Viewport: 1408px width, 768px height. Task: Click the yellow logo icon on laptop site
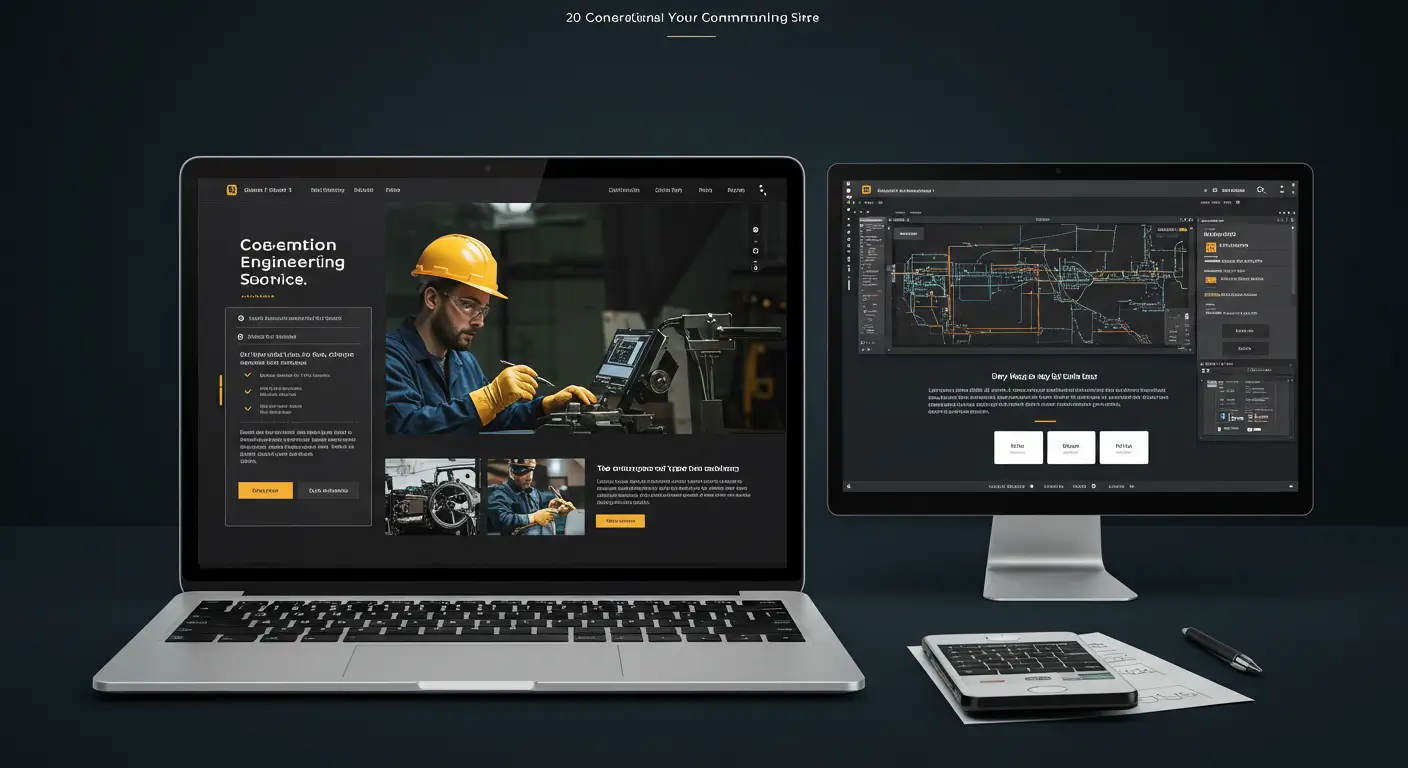(x=232, y=190)
